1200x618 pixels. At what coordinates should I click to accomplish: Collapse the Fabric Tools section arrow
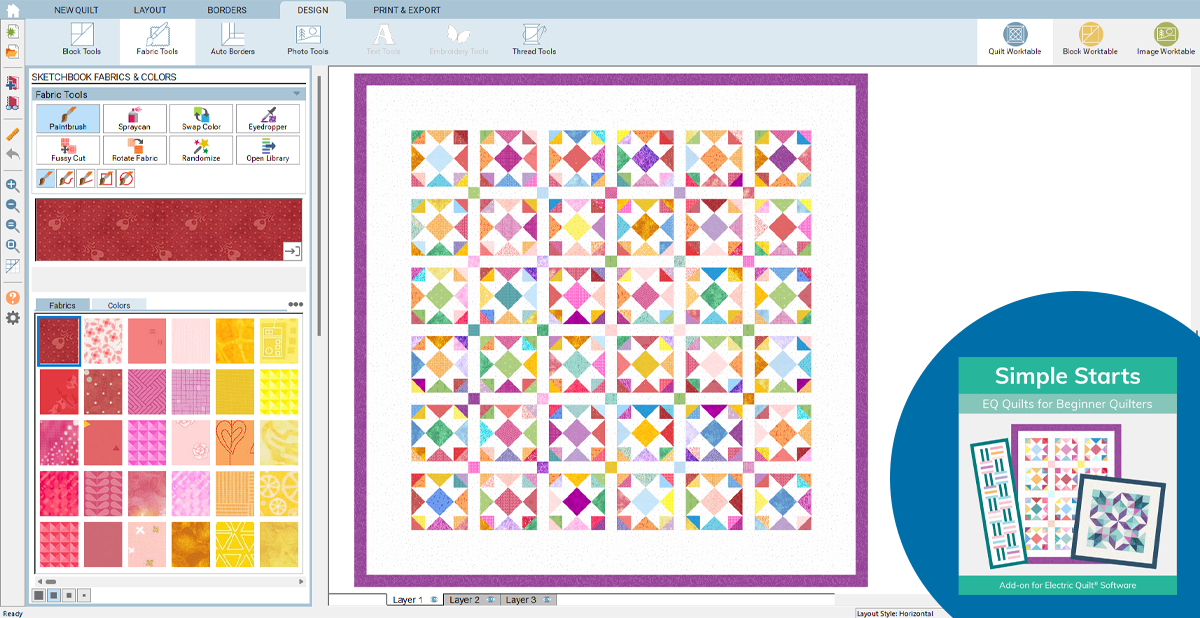coord(297,94)
